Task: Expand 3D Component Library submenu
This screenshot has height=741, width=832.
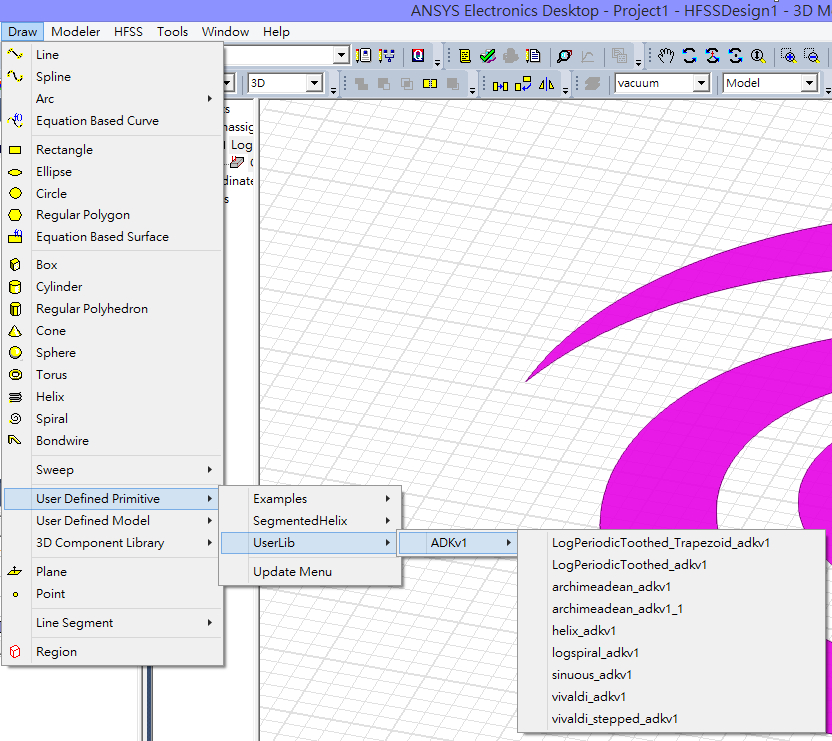Action: click(x=112, y=542)
